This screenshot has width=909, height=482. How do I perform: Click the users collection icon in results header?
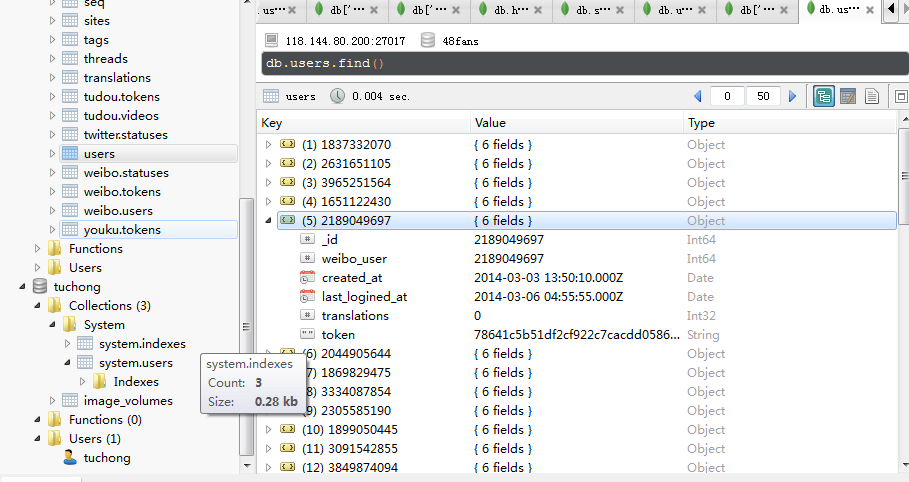271,96
